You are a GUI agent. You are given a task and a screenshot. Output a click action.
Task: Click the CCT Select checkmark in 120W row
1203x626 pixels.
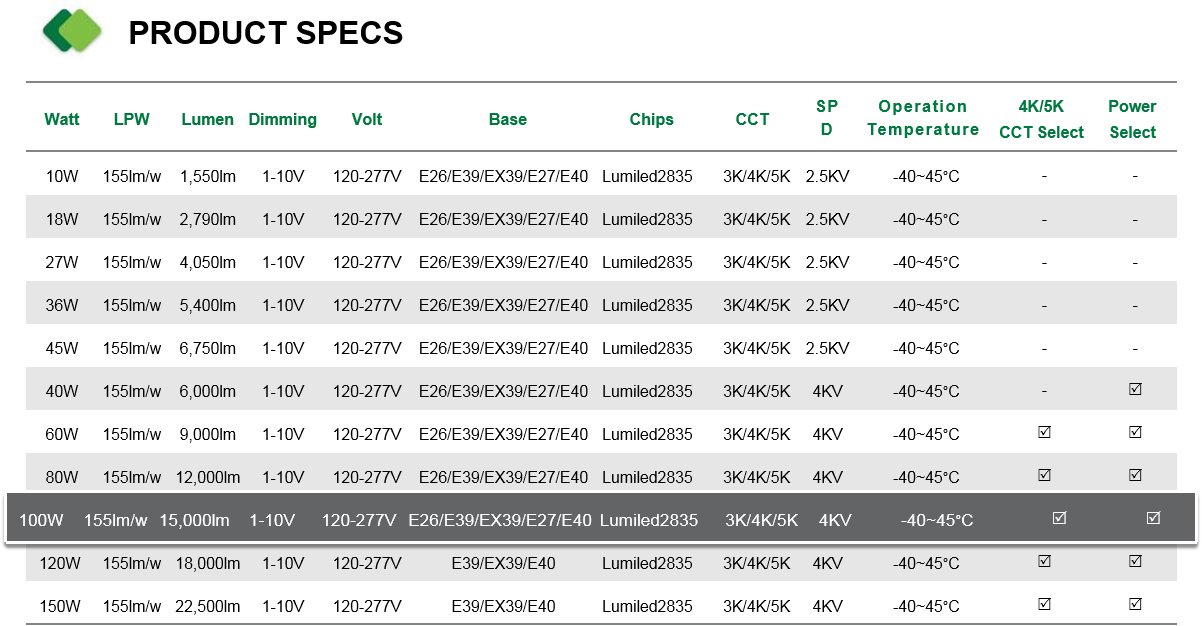pyautogui.click(x=1044, y=561)
